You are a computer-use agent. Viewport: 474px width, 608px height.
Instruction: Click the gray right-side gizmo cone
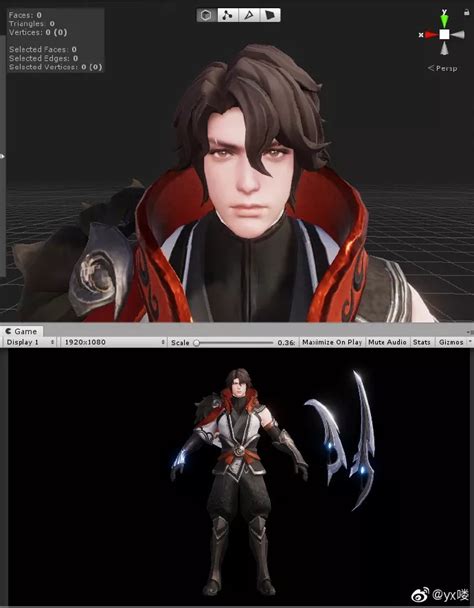click(458, 35)
